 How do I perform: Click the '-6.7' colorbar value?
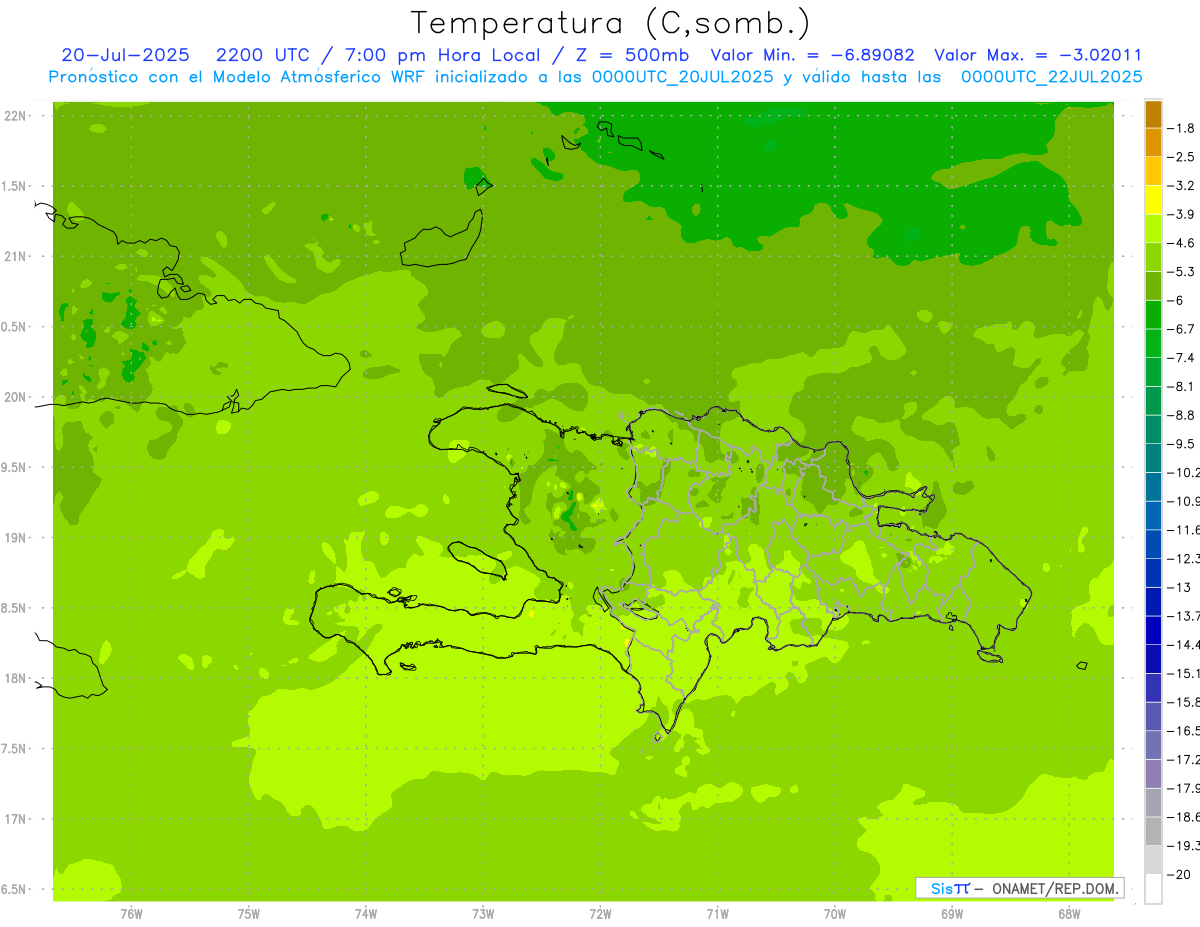click(x=1183, y=329)
